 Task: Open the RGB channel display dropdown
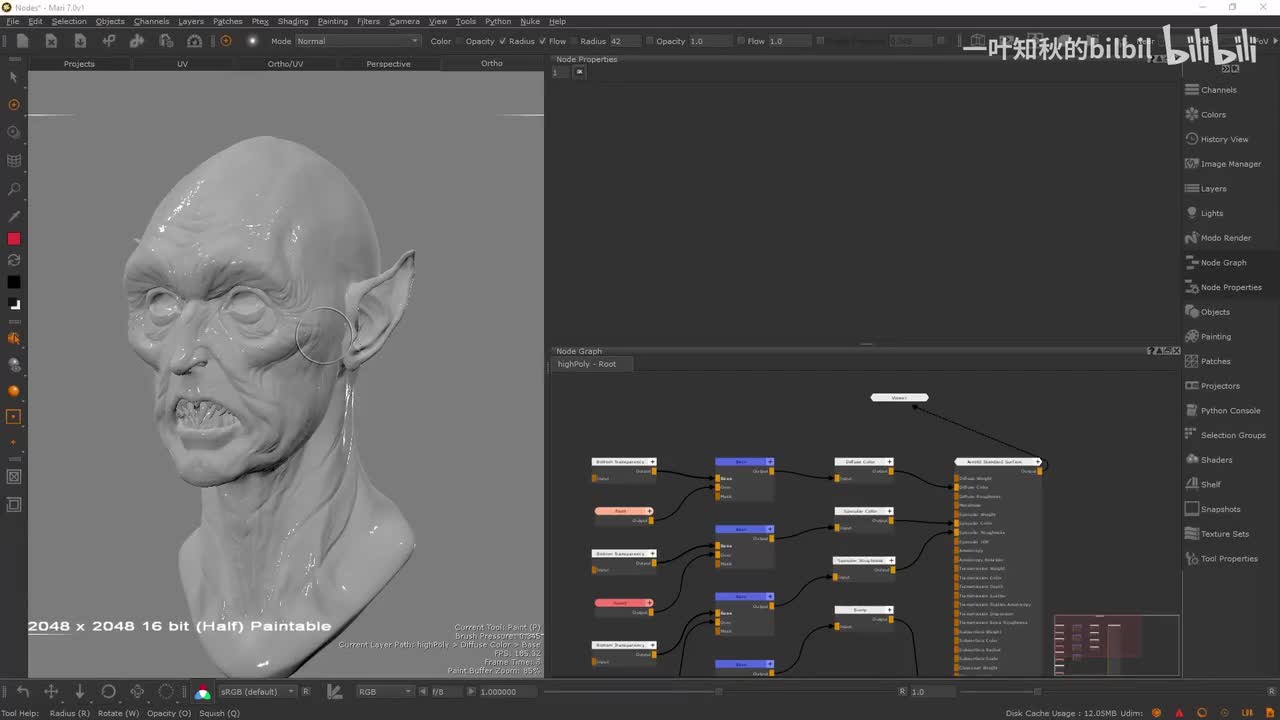[x=385, y=692]
